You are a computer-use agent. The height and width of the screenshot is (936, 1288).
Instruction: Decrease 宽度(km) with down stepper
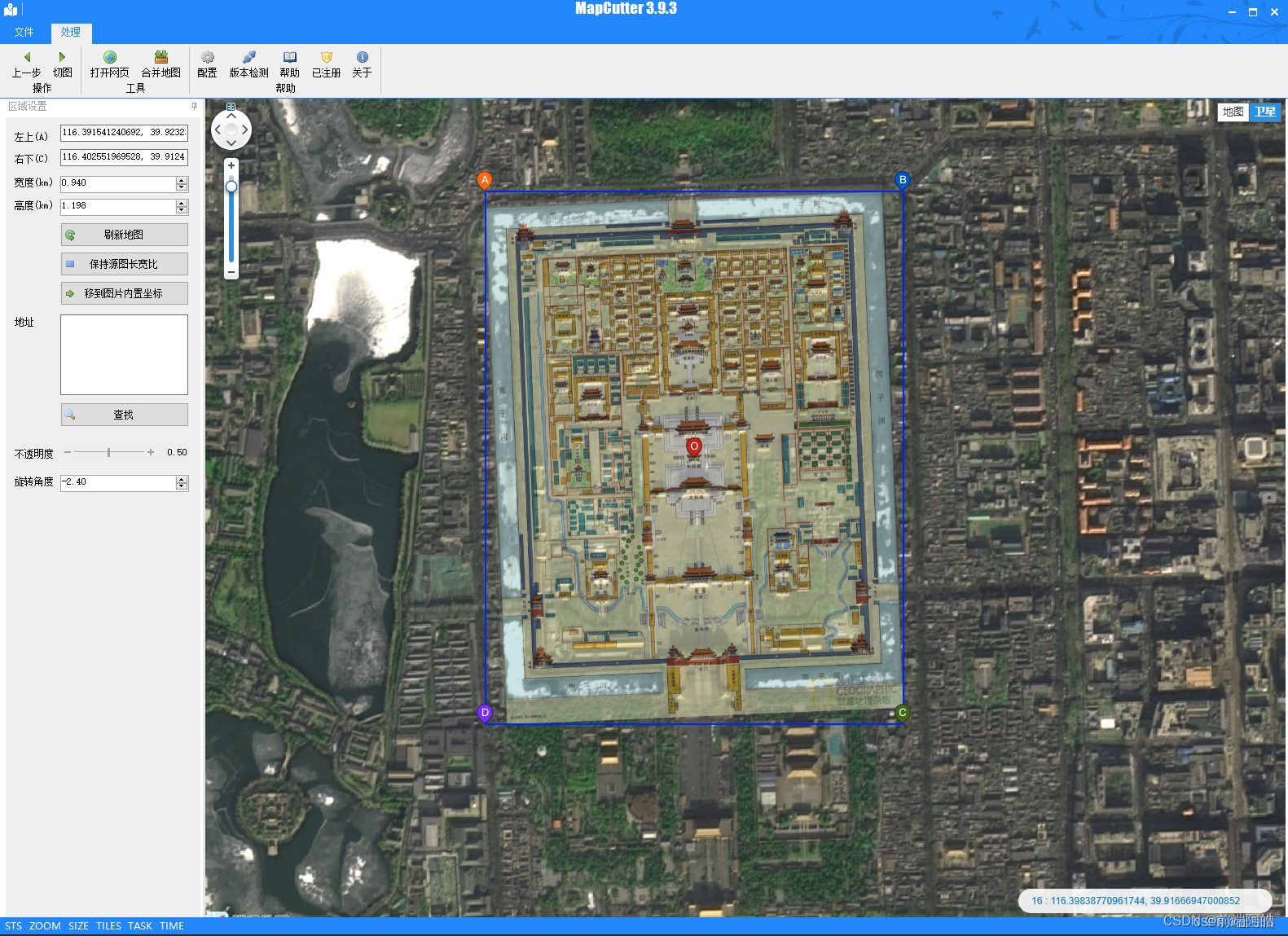point(182,188)
